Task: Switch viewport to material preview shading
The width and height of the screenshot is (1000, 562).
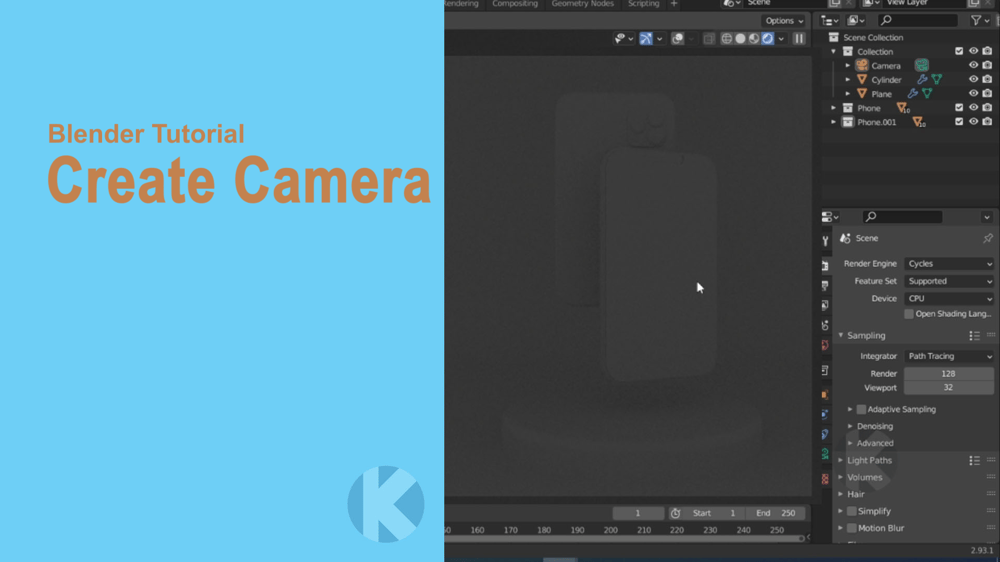Action: 754,39
